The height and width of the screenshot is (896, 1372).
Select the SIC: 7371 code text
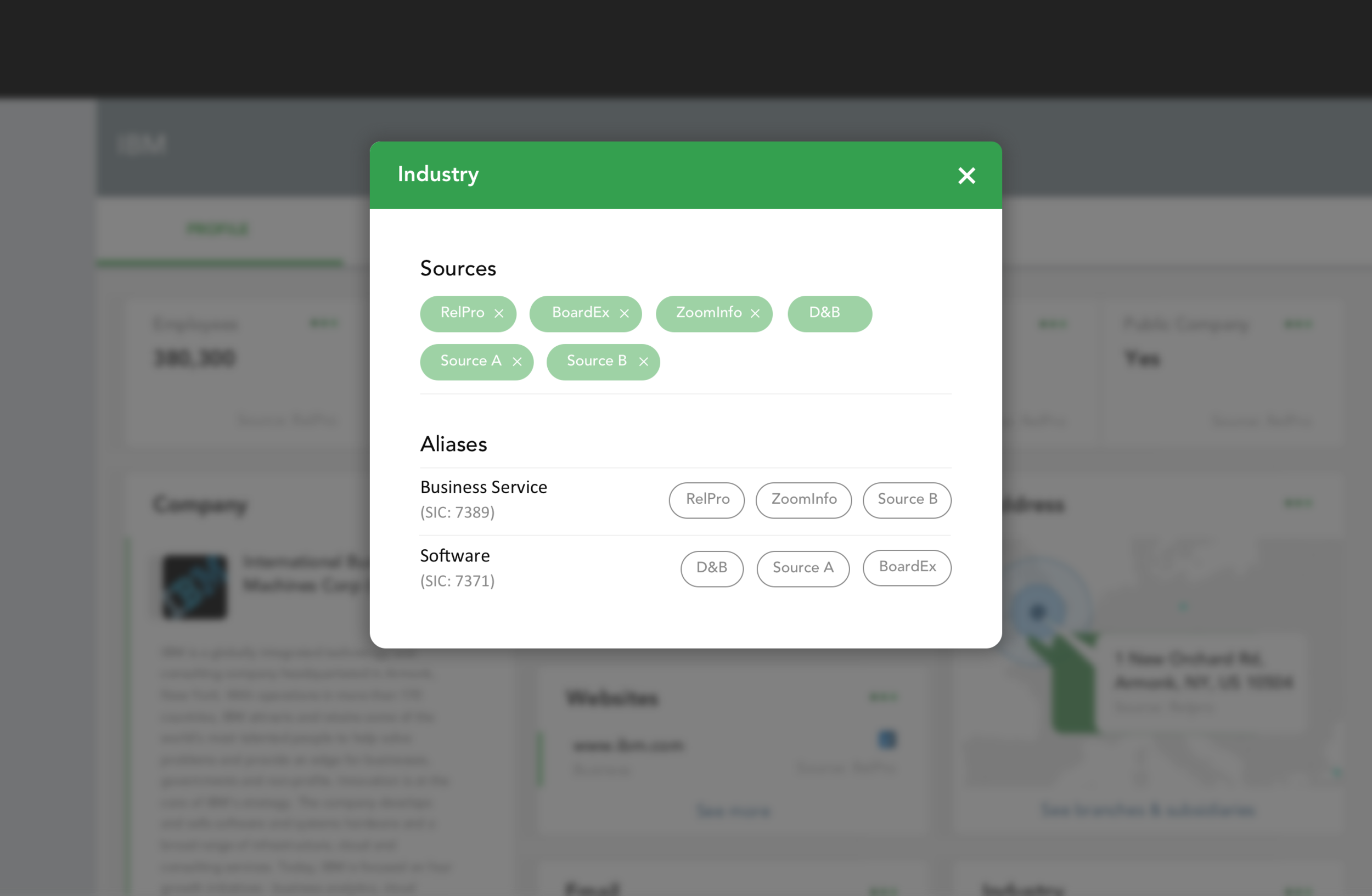pos(457,582)
